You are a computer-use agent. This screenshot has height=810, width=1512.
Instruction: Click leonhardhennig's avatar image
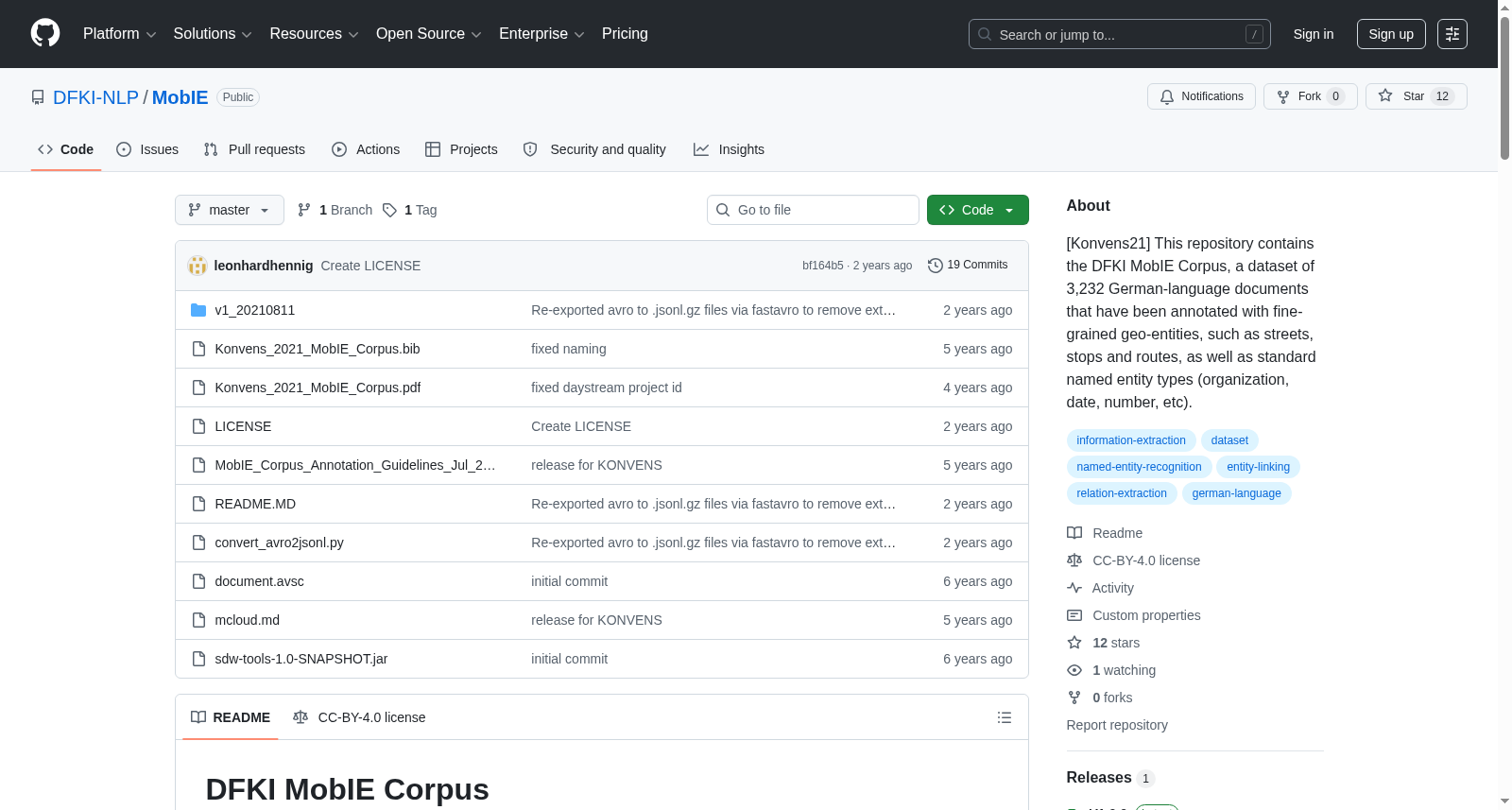click(198, 266)
